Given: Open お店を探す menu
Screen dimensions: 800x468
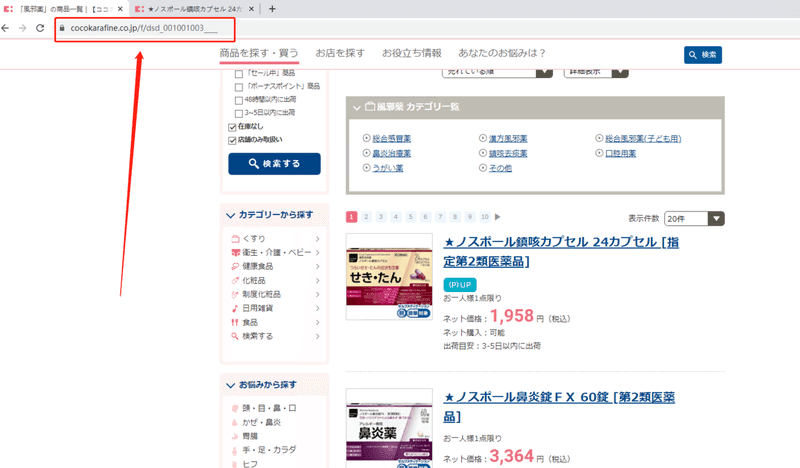Looking at the screenshot, I should [x=340, y=53].
